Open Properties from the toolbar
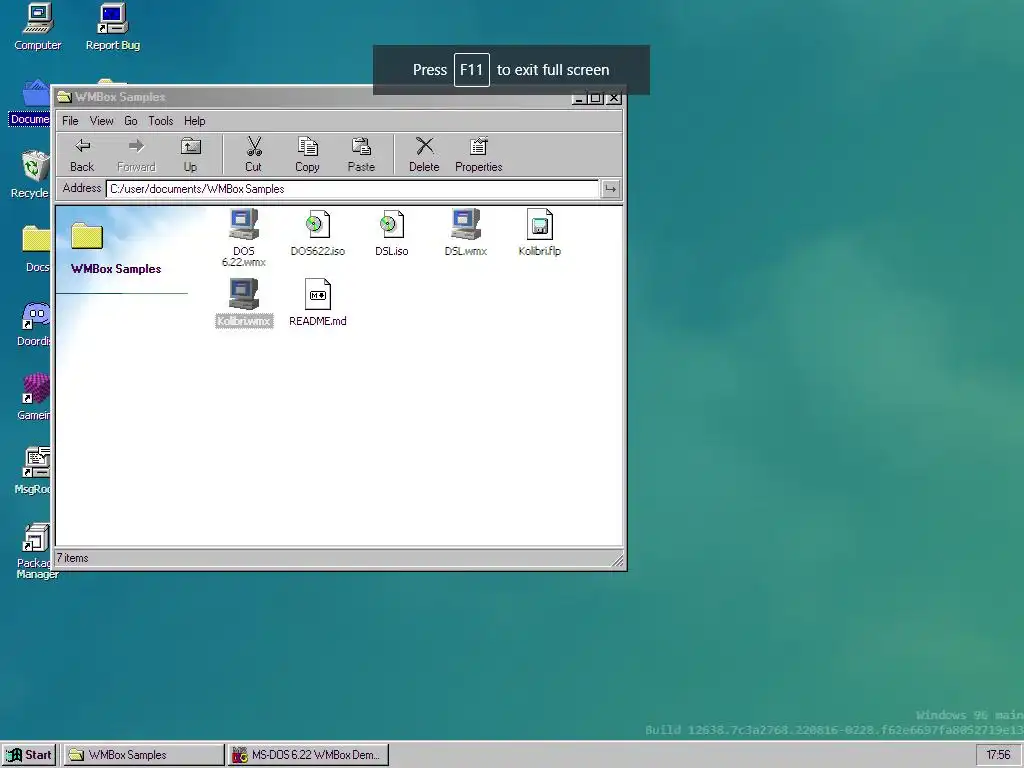The height and width of the screenshot is (768, 1024). tap(479, 155)
